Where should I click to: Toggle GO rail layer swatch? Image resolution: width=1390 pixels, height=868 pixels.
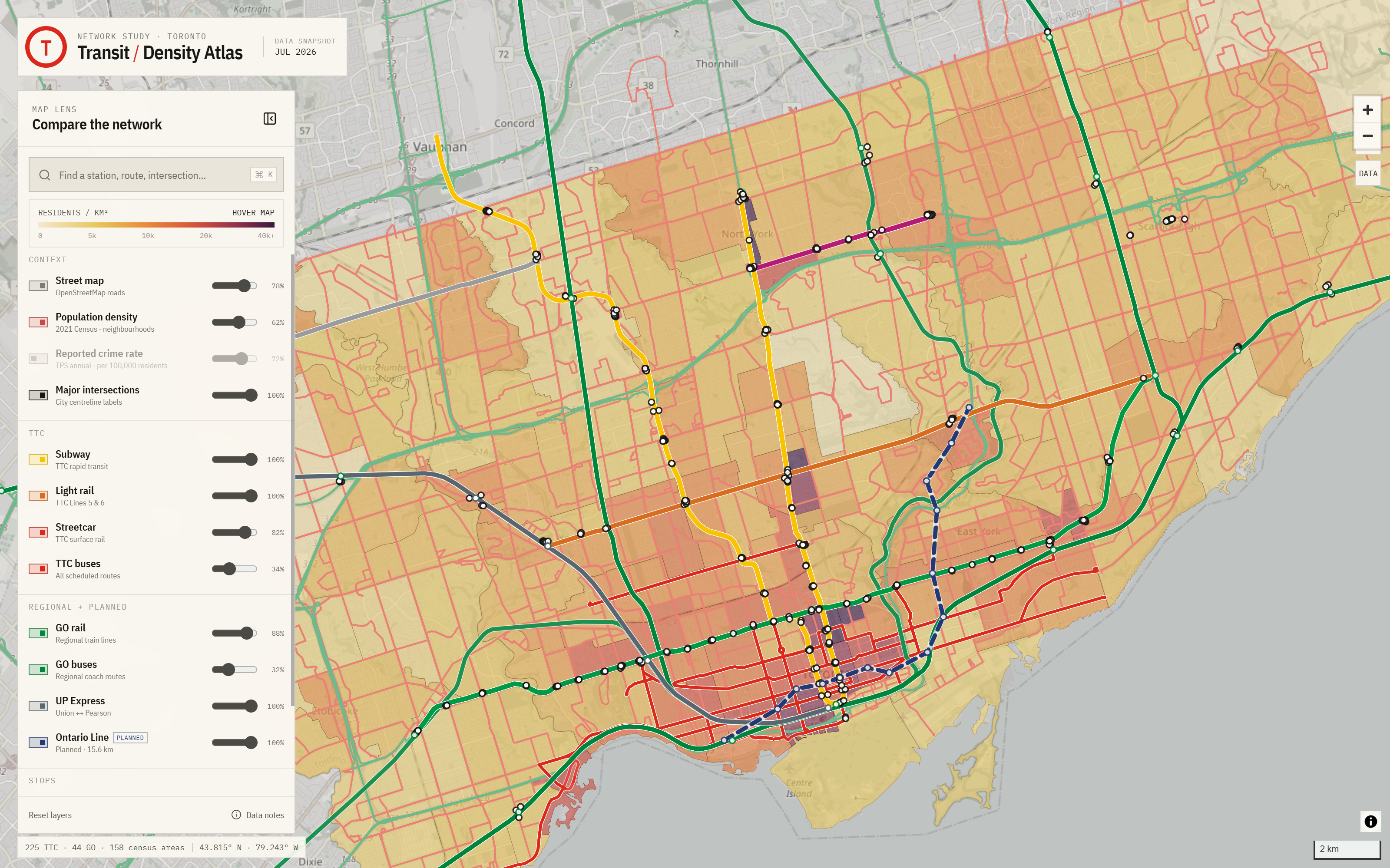pos(39,633)
